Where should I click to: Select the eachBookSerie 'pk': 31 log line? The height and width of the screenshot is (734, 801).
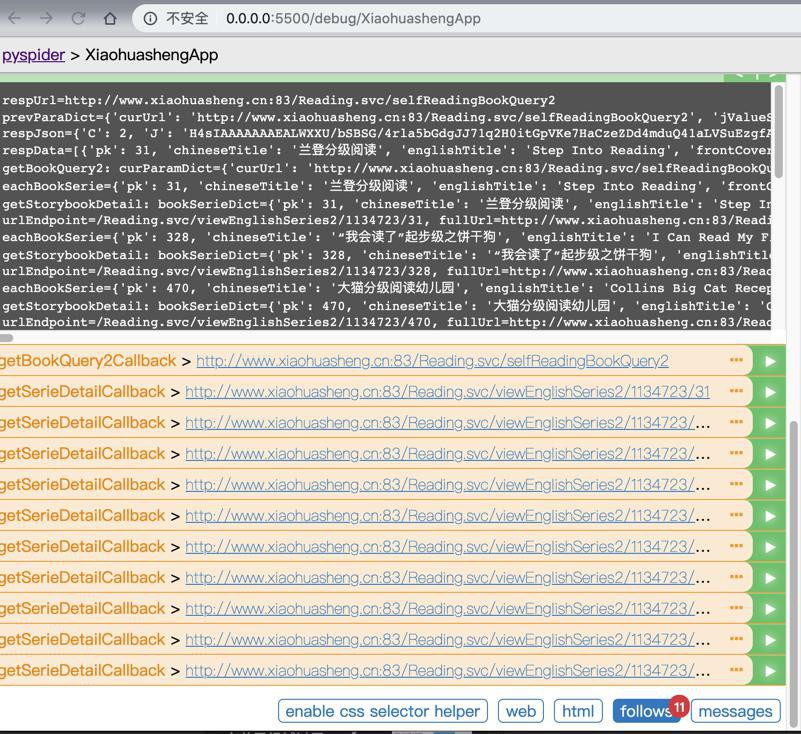386,186
